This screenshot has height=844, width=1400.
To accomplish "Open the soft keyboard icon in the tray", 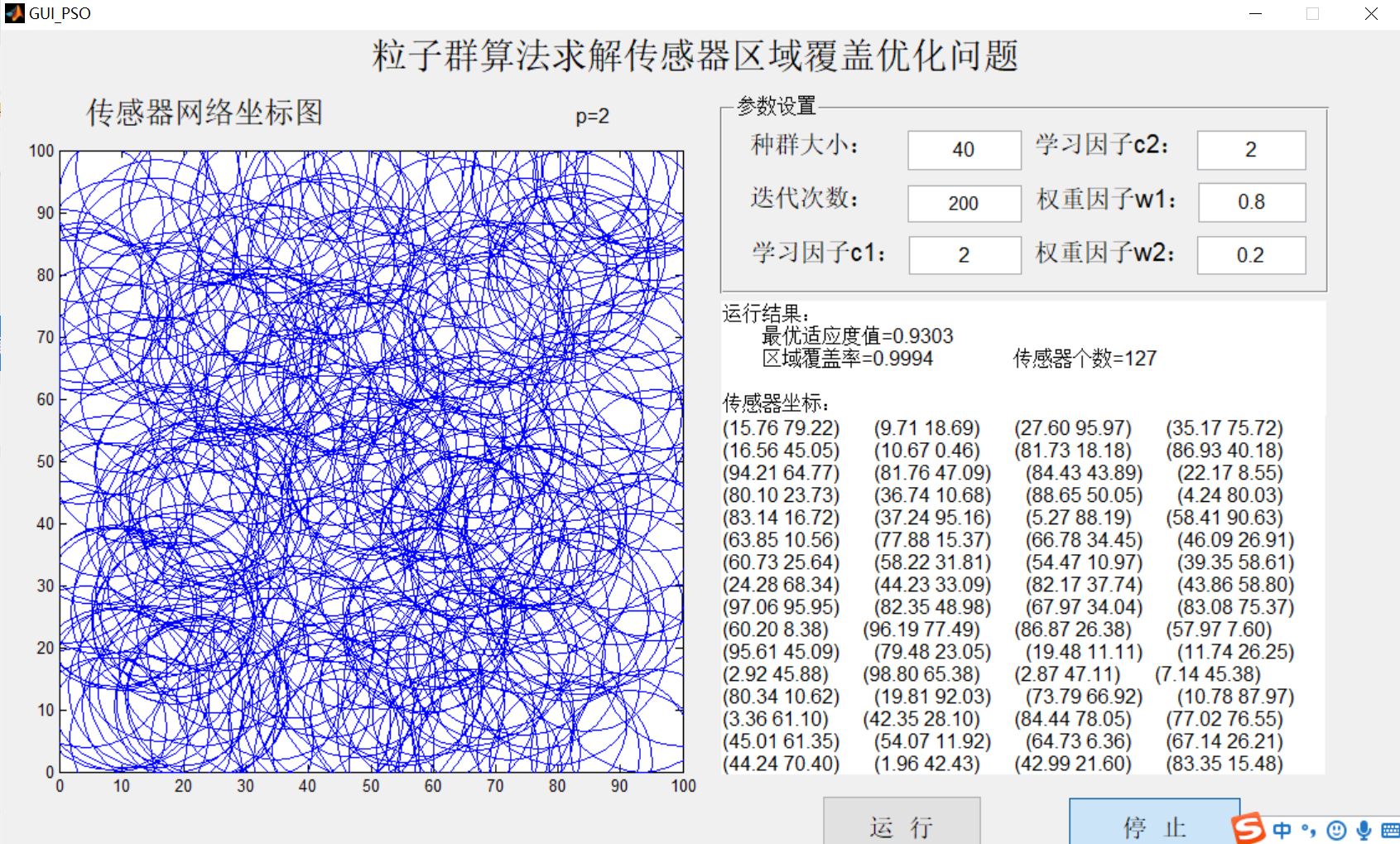I will click(1391, 829).
